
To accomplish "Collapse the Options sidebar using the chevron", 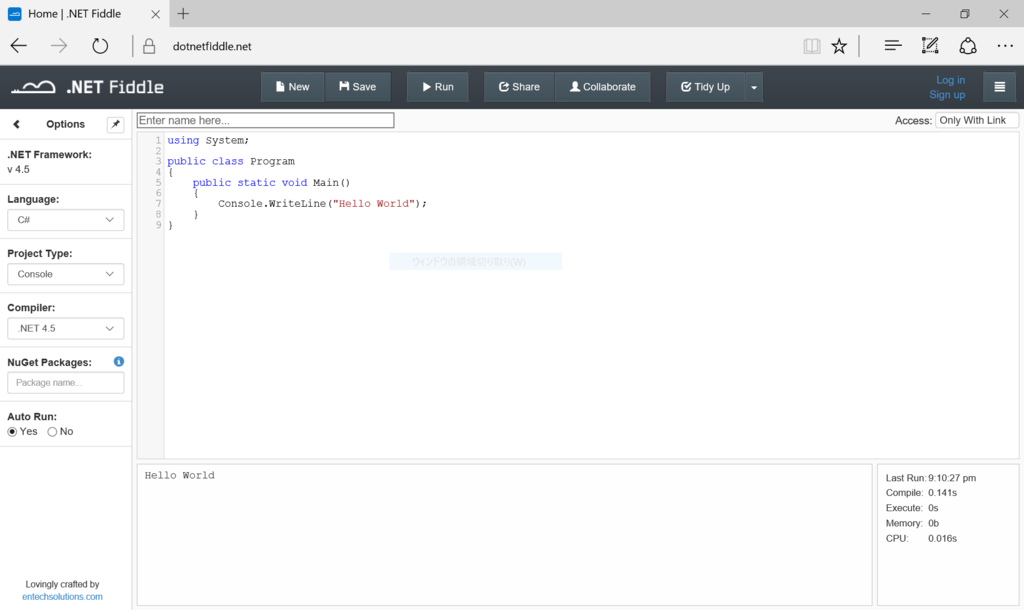I will [16, 124].
